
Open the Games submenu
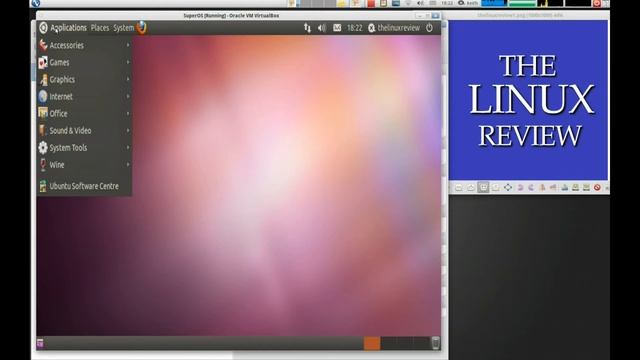coord(84,62)
